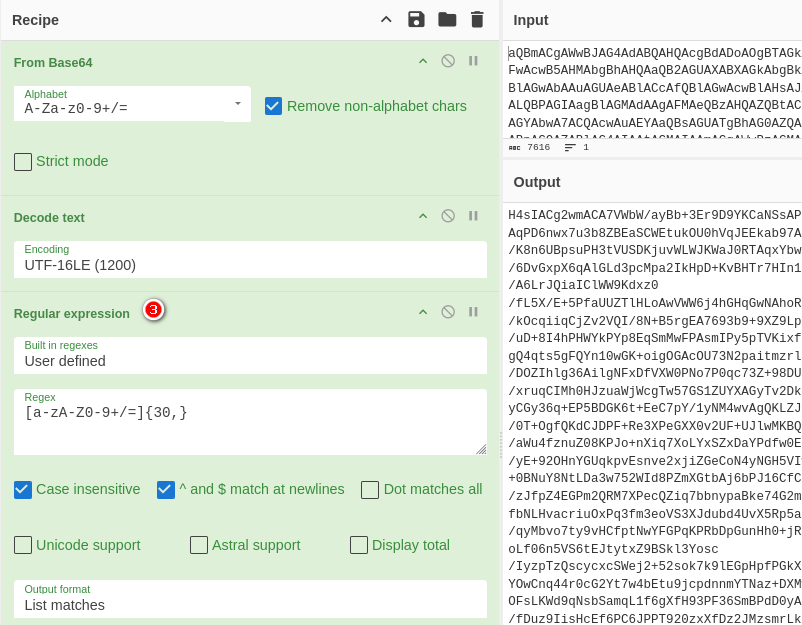The image size is (802, 625).
Task: Disable the Regular expression operation
Action: pyautogui.click(x=448, y=312)
